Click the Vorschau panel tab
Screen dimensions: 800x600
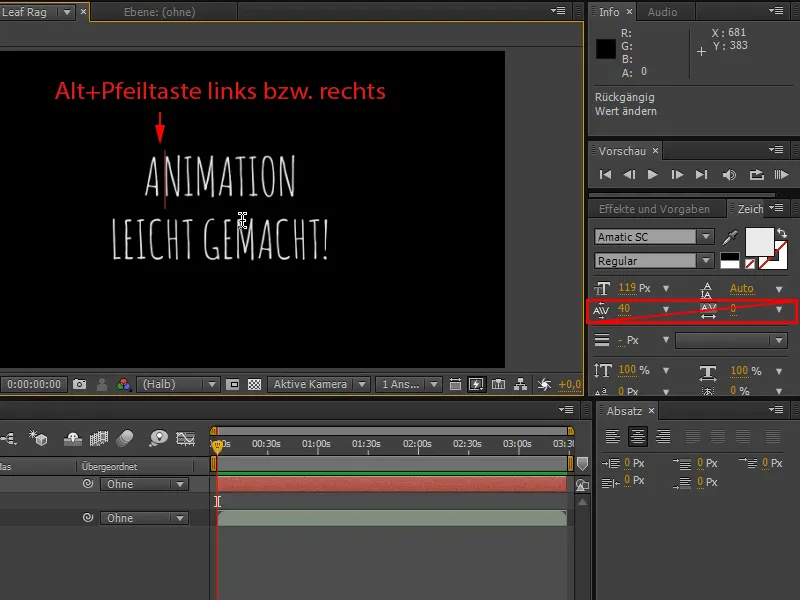point(622,151)
